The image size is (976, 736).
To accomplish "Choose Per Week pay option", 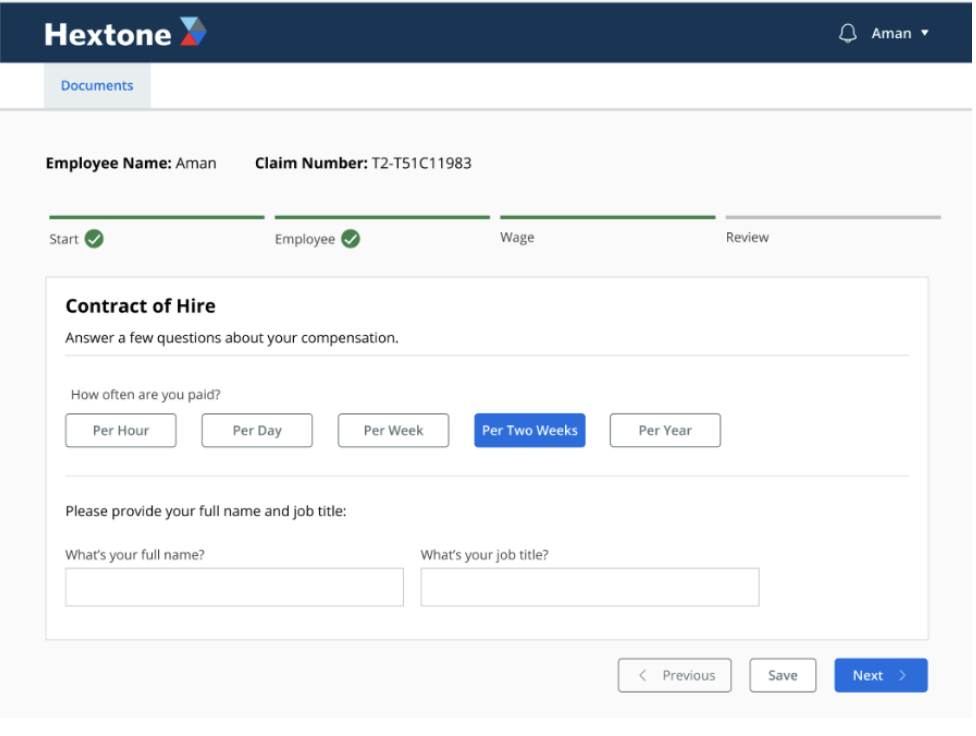I will (393, 430).
